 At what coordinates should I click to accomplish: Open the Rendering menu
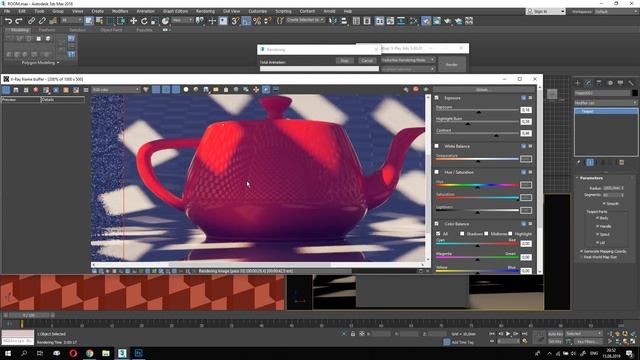(x=205, y=11)
